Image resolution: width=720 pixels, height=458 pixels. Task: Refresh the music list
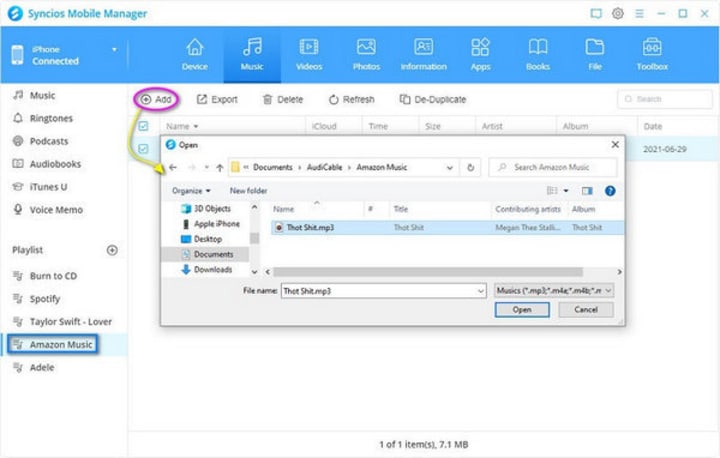coord(351,99)
